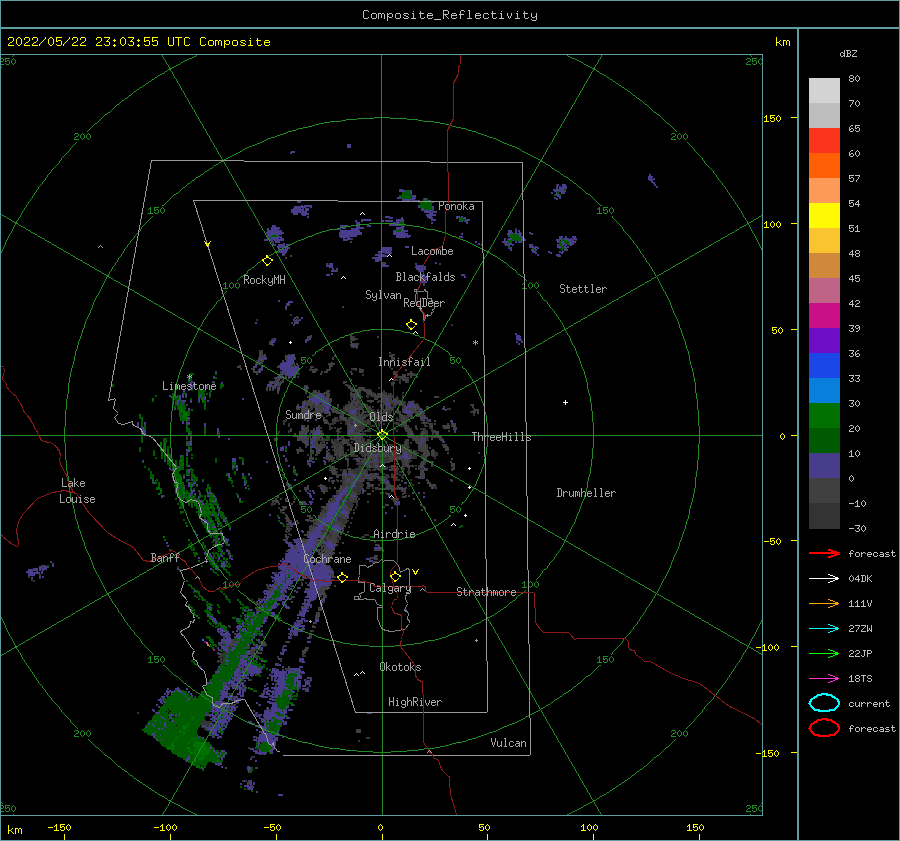Image resolution: width=900 pixels, height=841 pixels.
Task: Click the yellow diamond marker south of RedDeer
Action: point(411,325)
